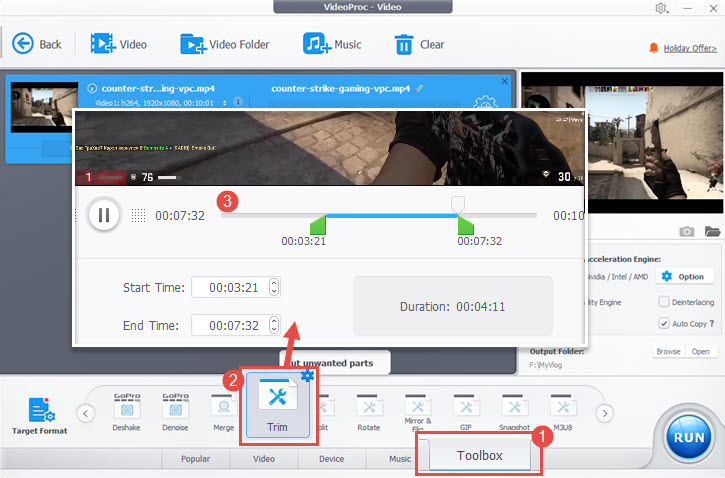This screenshot has width=725, height=478.
Task: Take a snapshot with camera icon
Action: coord(687,231)
